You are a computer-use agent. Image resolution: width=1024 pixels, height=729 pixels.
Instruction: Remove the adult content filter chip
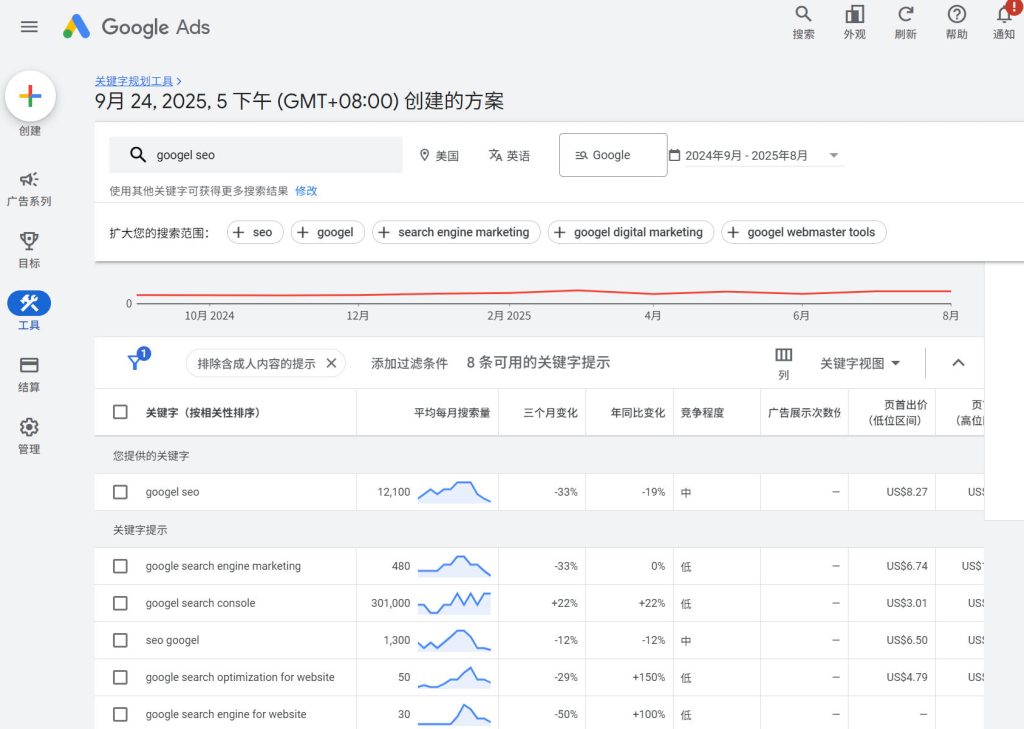331,363
